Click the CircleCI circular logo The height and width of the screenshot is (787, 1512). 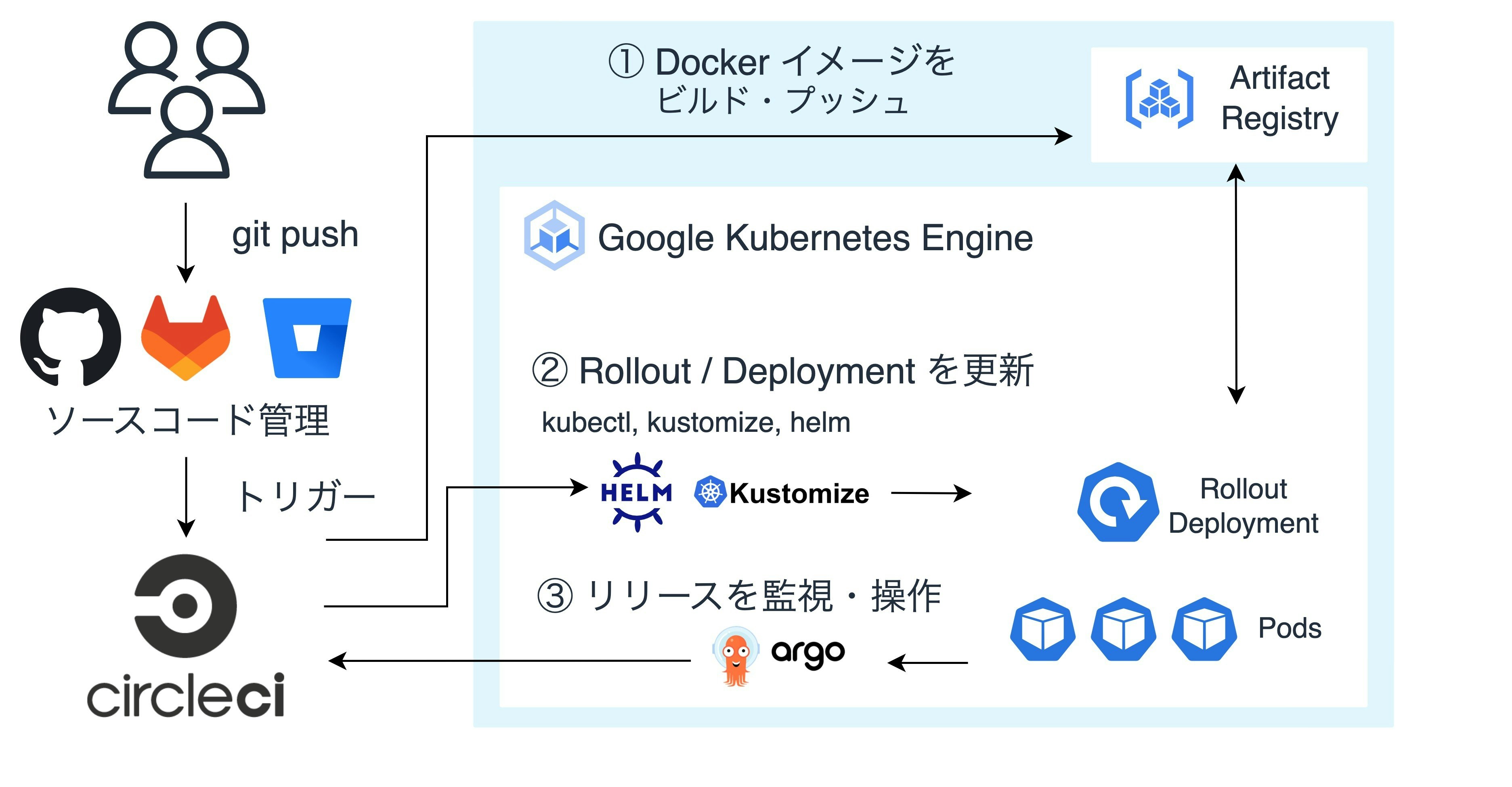pos(186,606)
